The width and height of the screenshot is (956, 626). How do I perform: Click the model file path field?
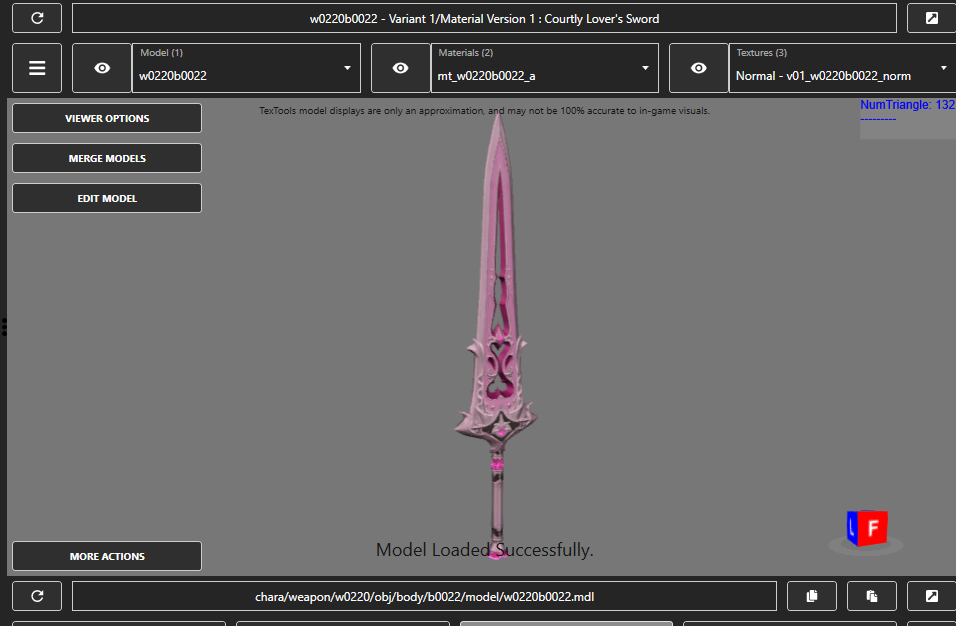click(424, 596)
